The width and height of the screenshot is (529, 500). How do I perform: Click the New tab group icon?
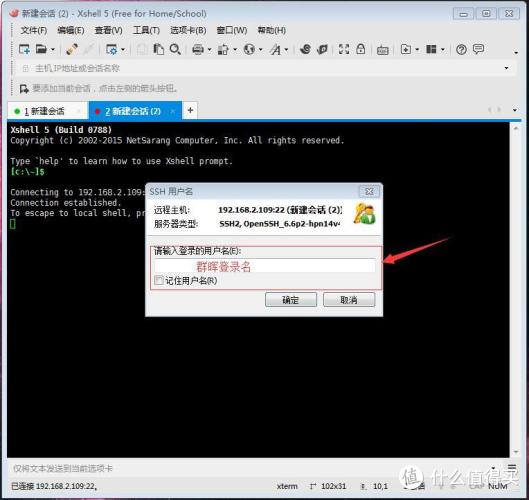[x=406, y=50]
